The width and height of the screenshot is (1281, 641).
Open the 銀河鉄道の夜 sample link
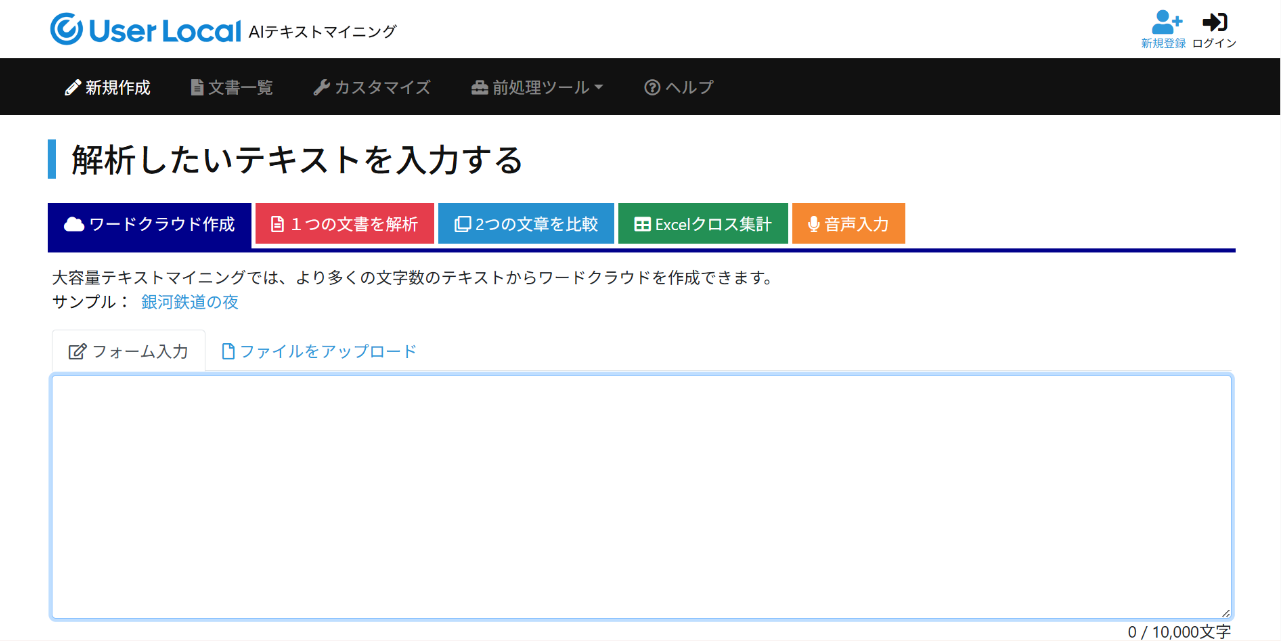click(x=190, y=302)
